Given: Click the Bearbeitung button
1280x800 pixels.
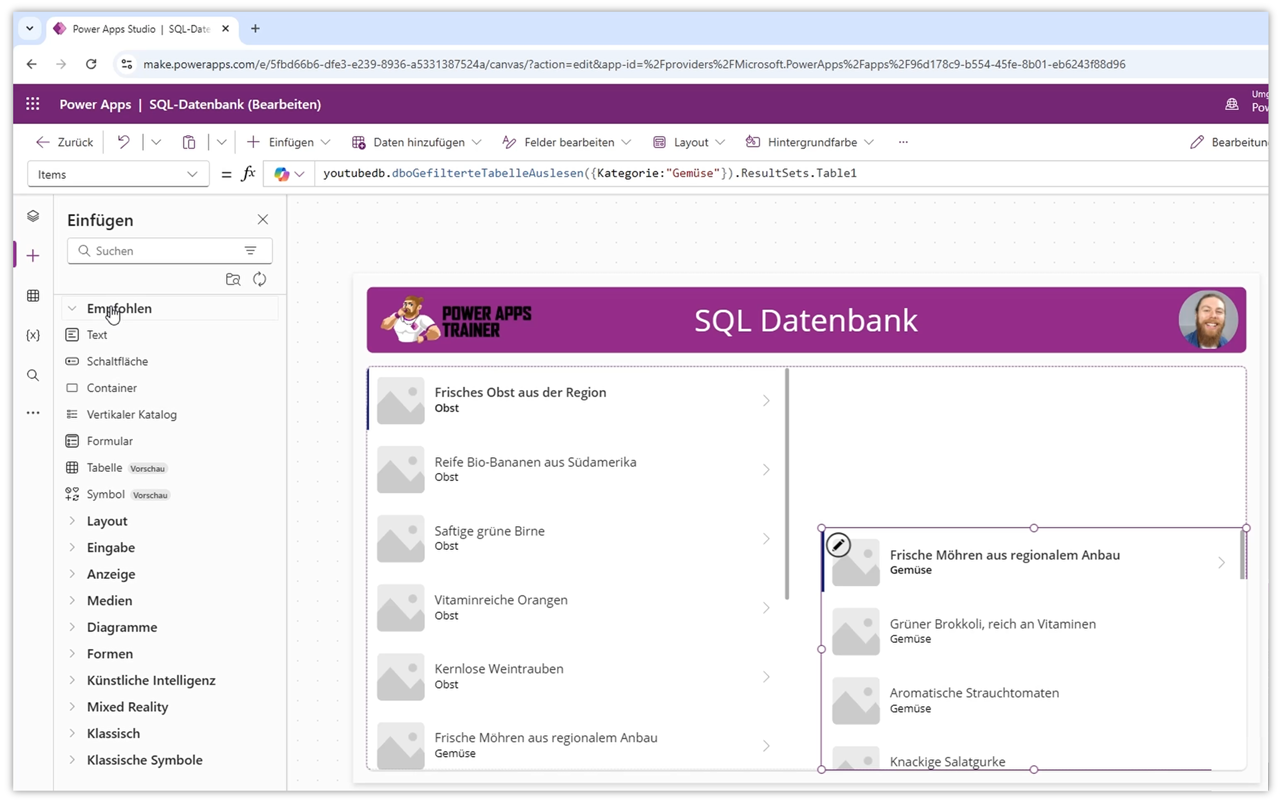Looking at the screenshot, I should (1229, 142).
